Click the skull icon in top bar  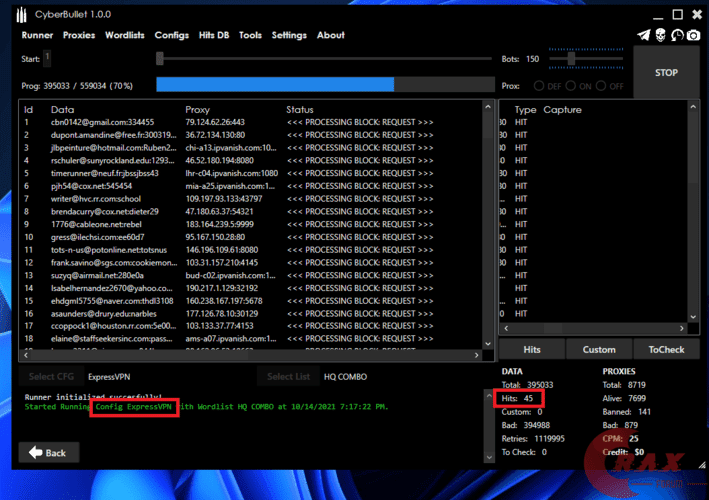(x=660, y=36)
